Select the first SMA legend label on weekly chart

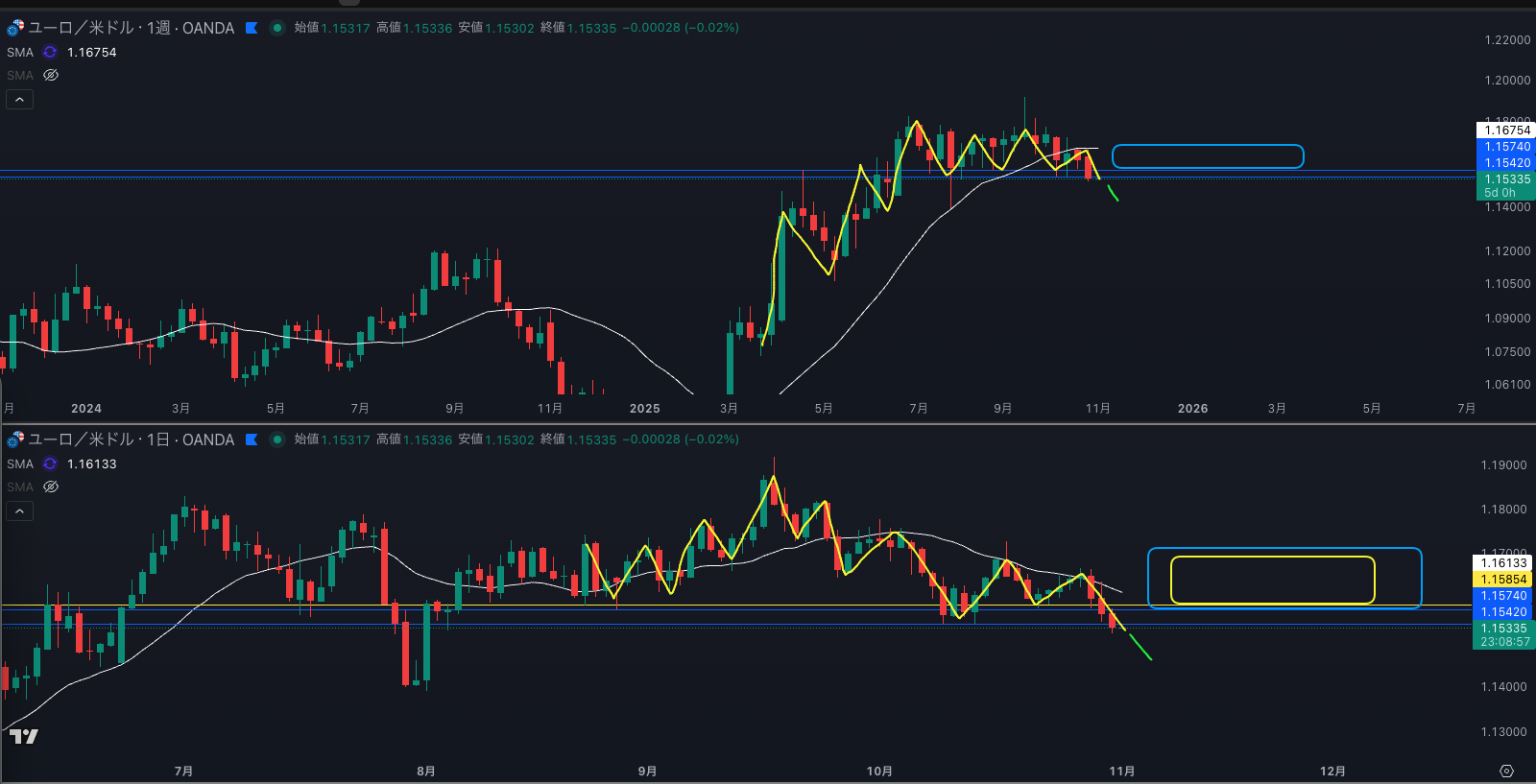(20, 53)
